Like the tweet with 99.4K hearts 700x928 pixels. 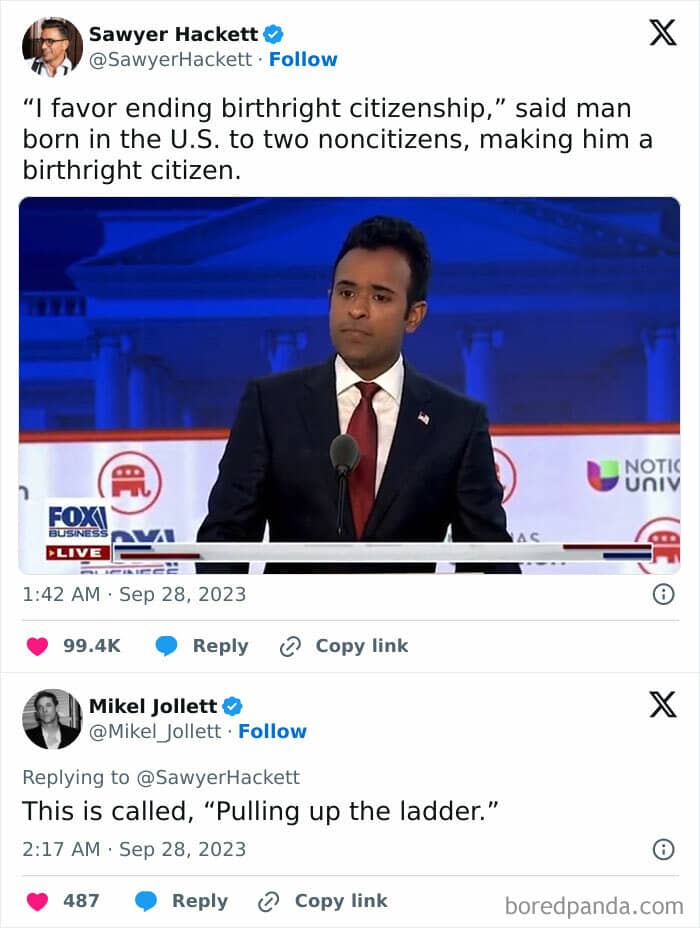(x=37, y=646)
